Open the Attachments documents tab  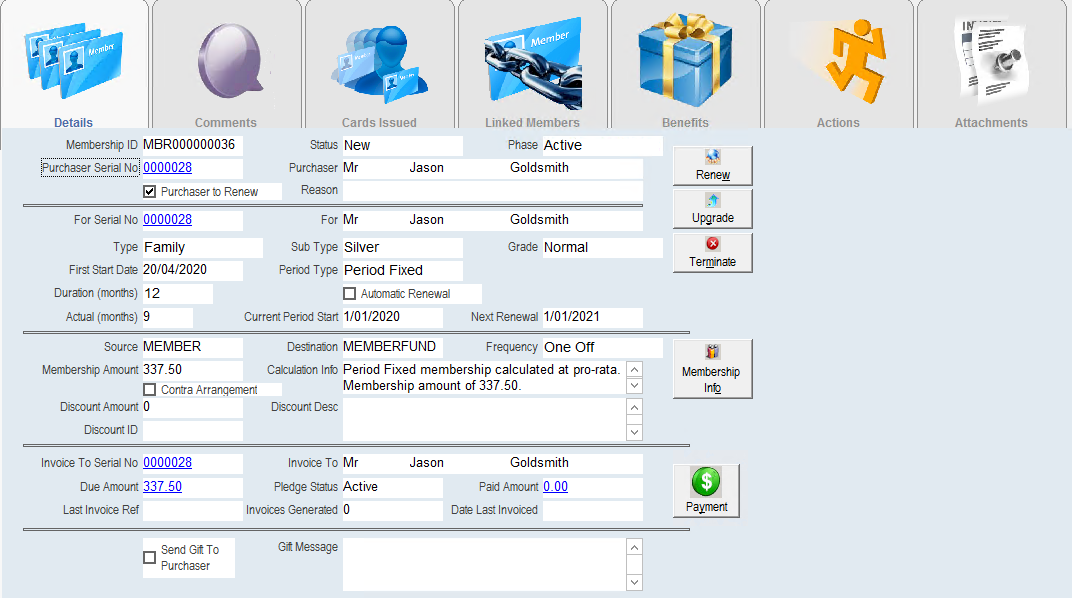pos(991,65)
